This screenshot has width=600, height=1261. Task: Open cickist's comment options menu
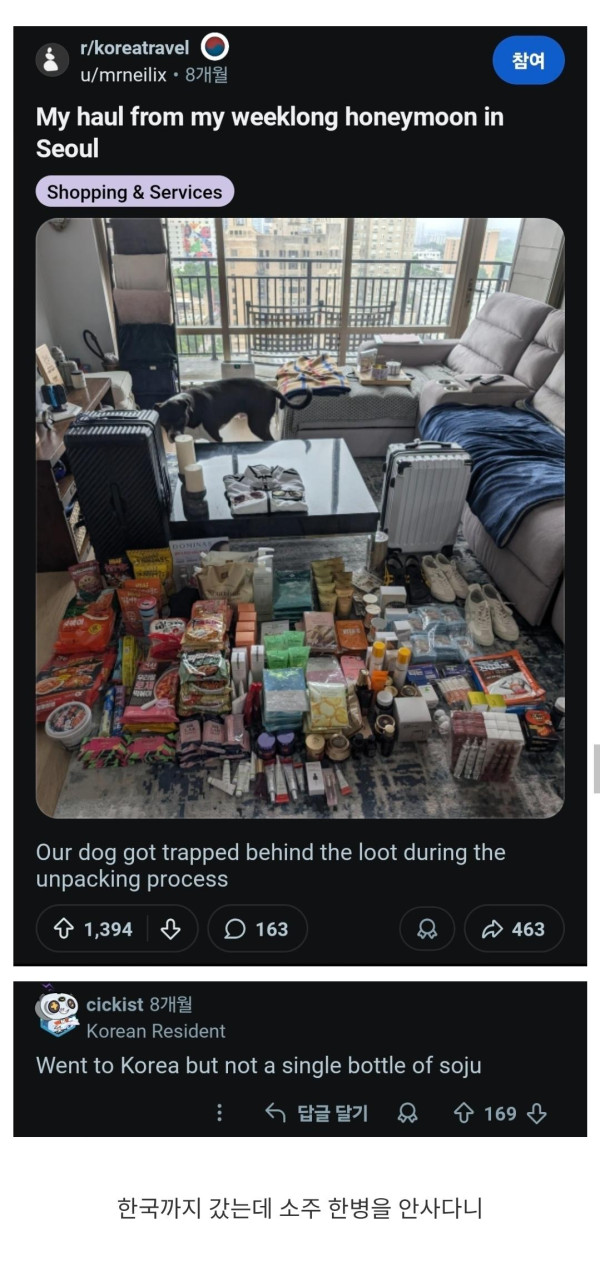(x=220, y=1113)
